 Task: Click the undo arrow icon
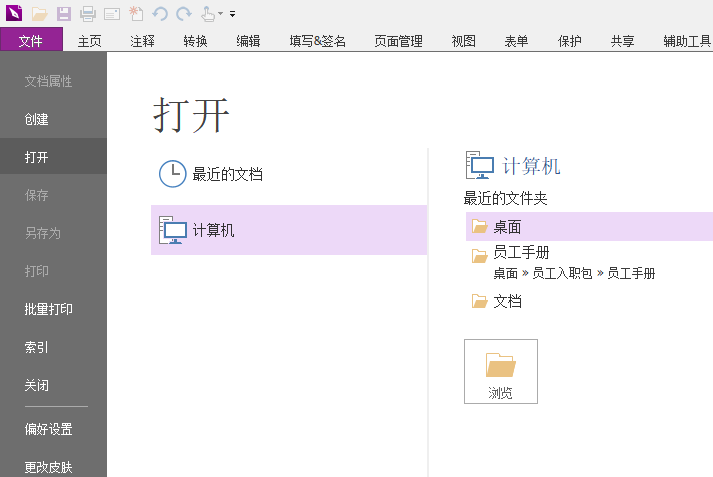(x=160, y=14)
